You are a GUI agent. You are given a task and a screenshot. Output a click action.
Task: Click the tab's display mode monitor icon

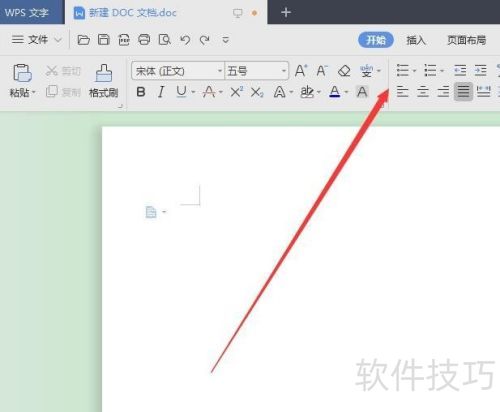[238, 13]
